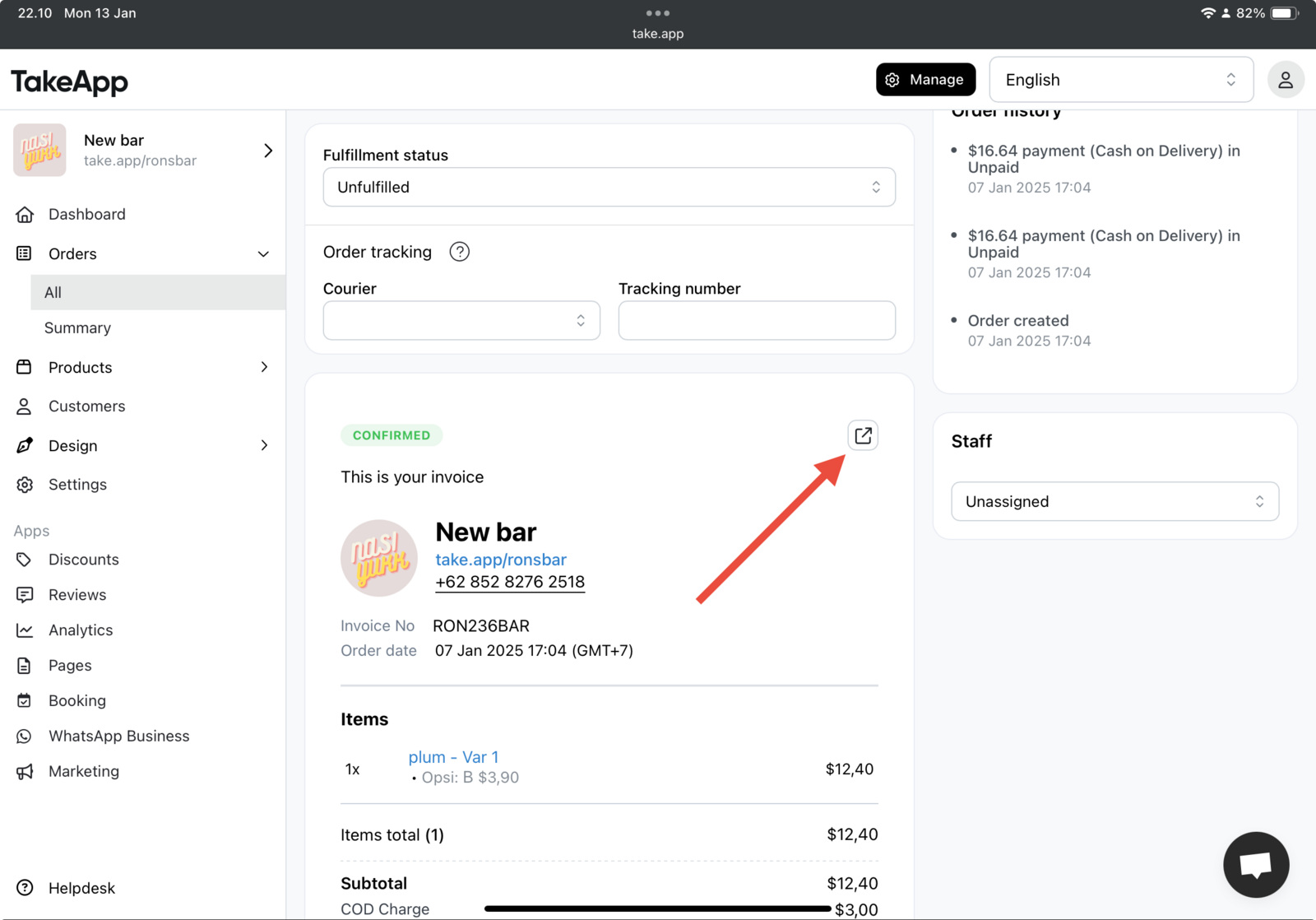
Task: Click the Customers person icon
Action: pyautogui.click(x=25, y=407)
